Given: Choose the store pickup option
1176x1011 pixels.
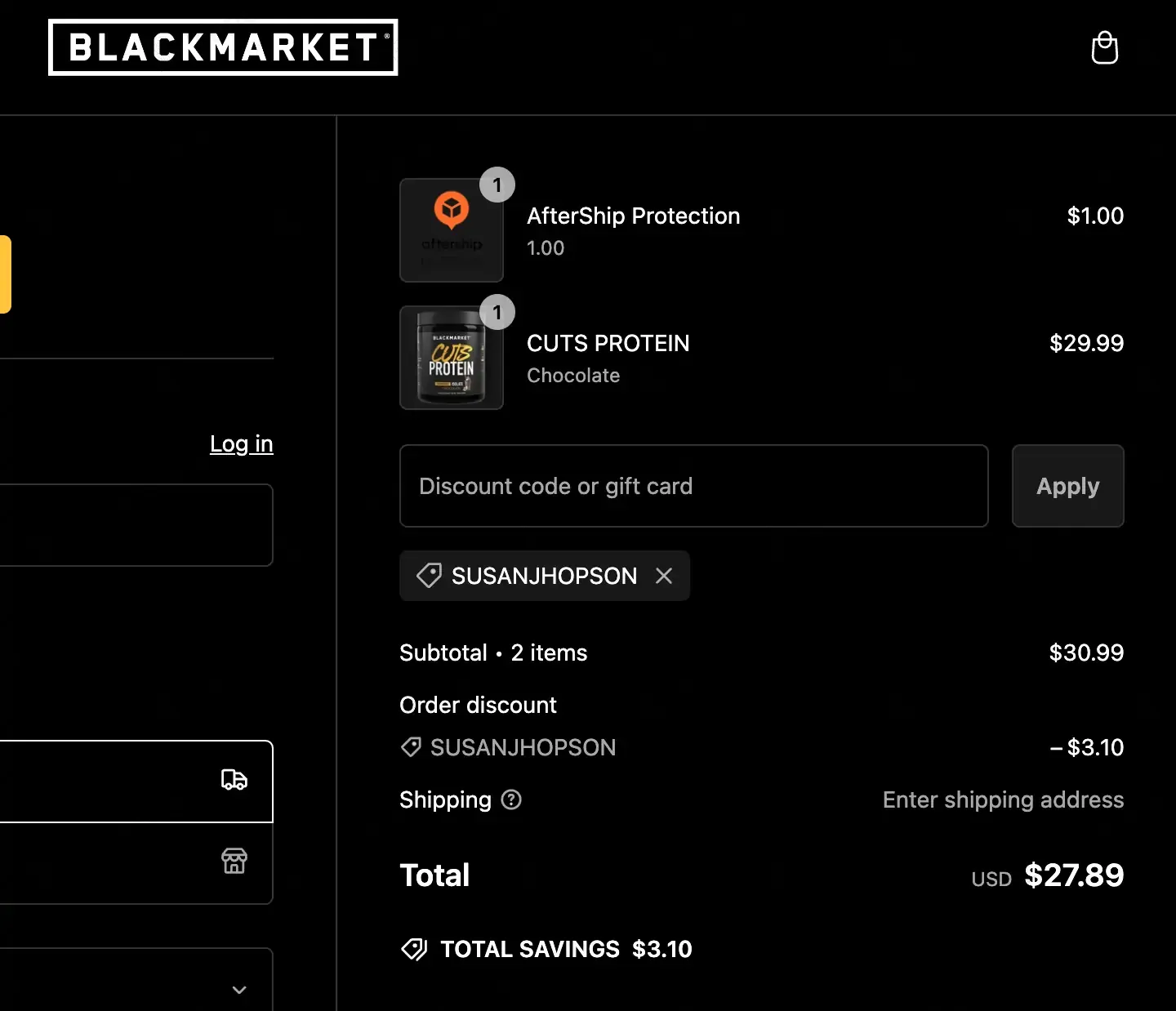Looking at the screenshot, I should (x=136, y=862).
